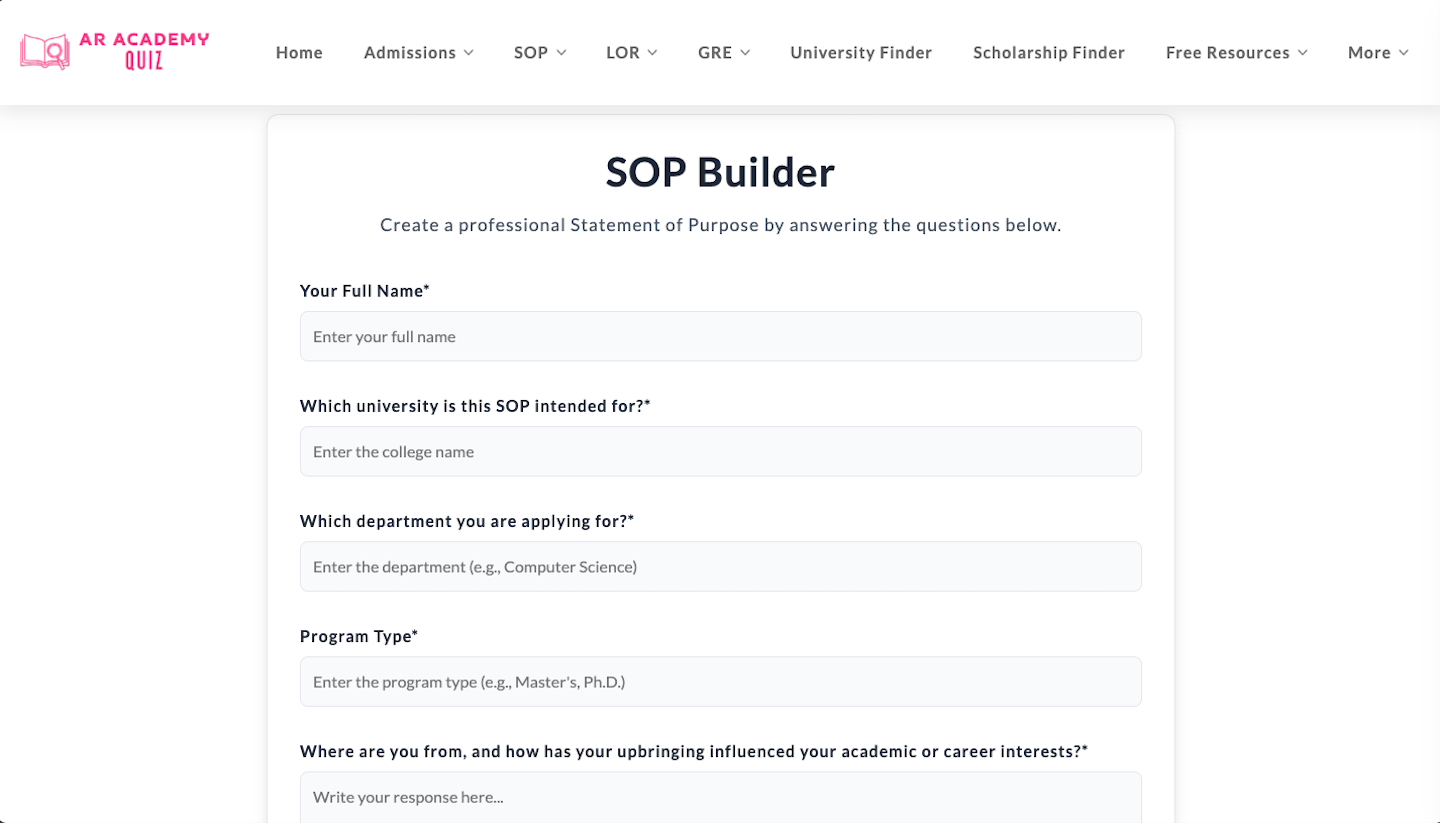The height and width of the screenshot is (823, 1440).
Task: Click the chevron beside GRE
Action: [x=745, y=53]
